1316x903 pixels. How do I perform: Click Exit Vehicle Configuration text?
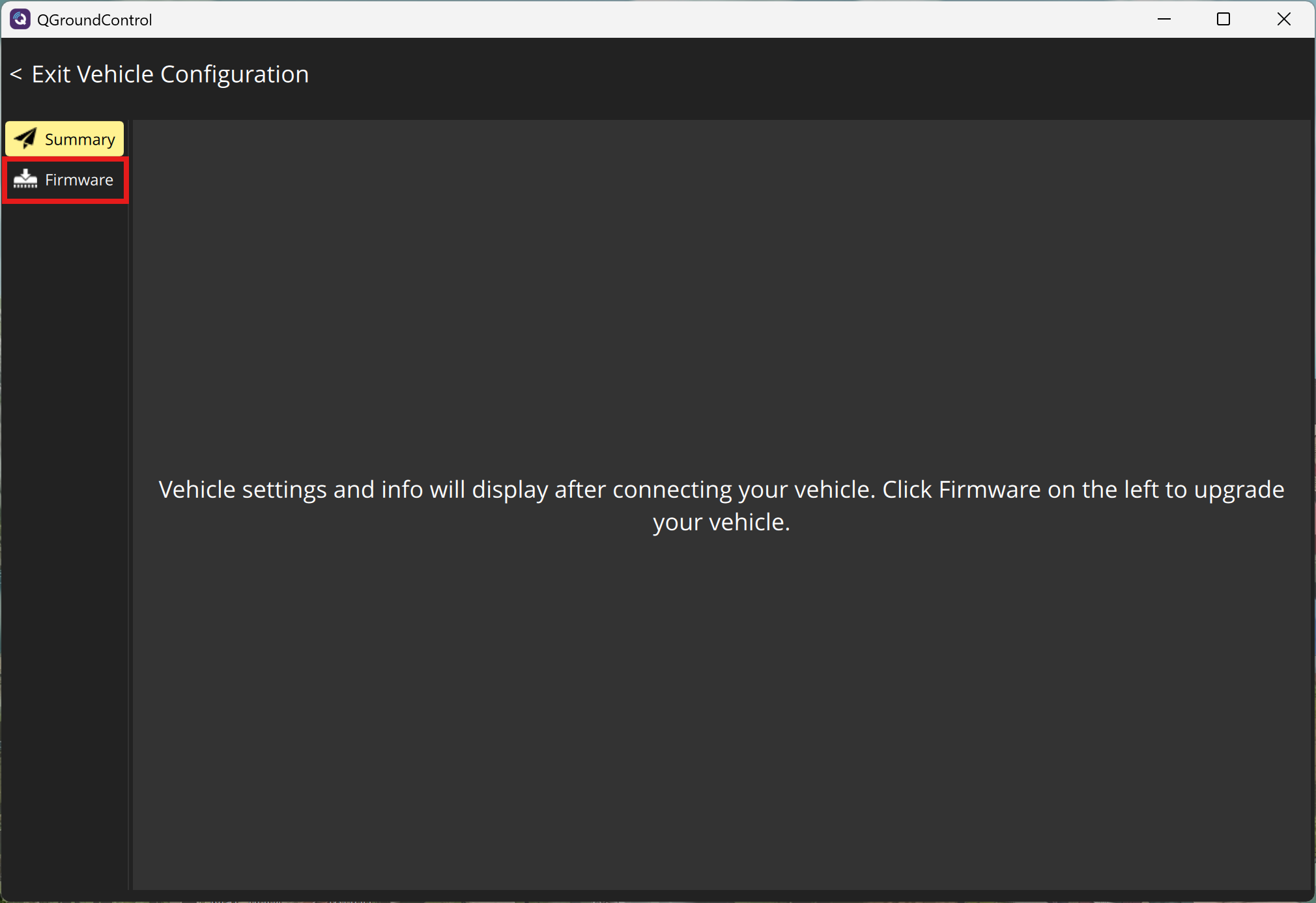point(170,74)
